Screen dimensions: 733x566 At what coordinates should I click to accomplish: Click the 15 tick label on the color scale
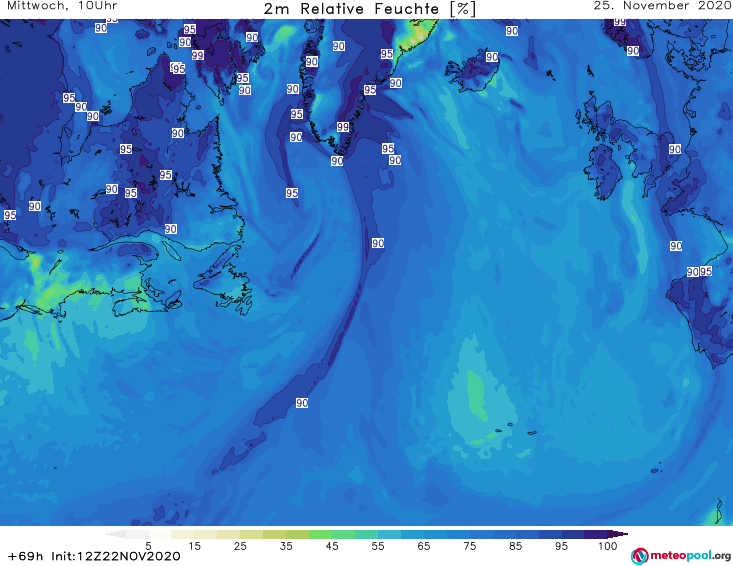(x=194, y=546)
